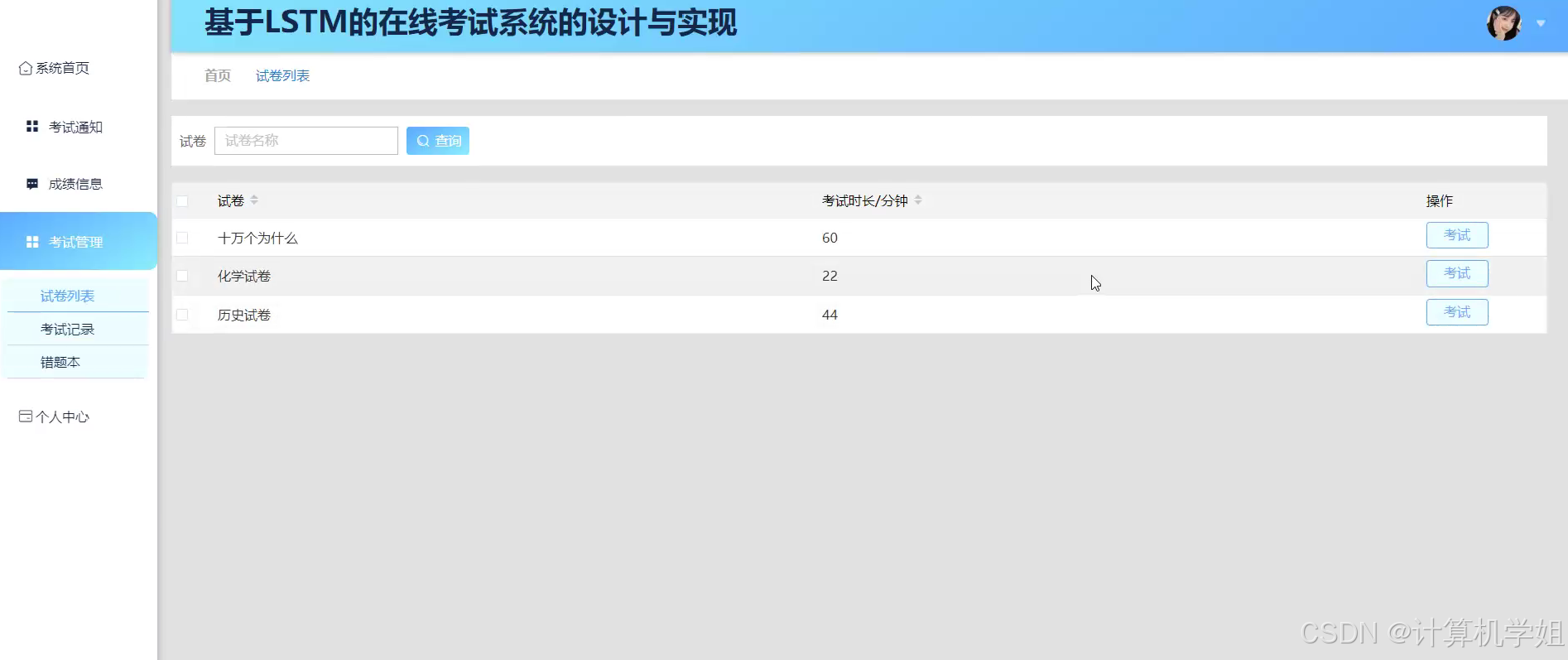Select the 考试记录 submenu item
The height and width of the screenshot is (660, 1568).
[77, 329]
